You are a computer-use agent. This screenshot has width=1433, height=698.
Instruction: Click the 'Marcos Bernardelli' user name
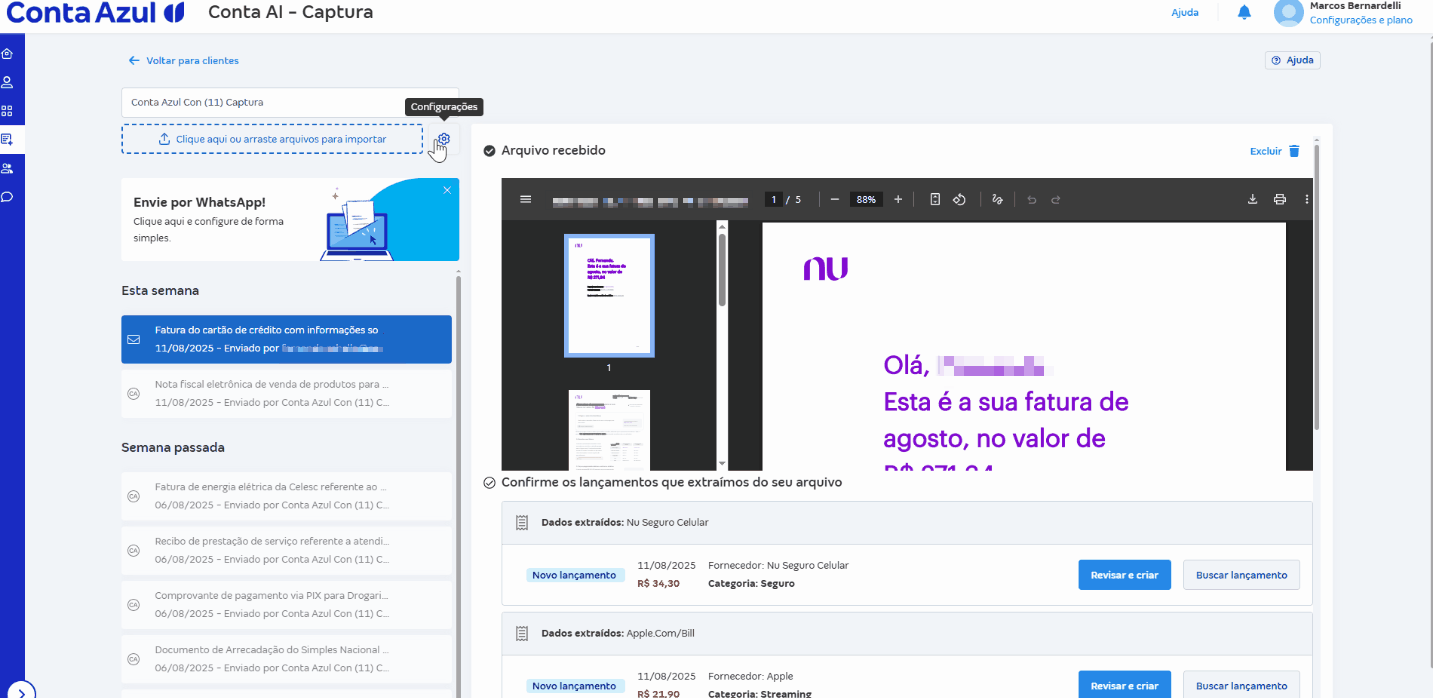1355,6
